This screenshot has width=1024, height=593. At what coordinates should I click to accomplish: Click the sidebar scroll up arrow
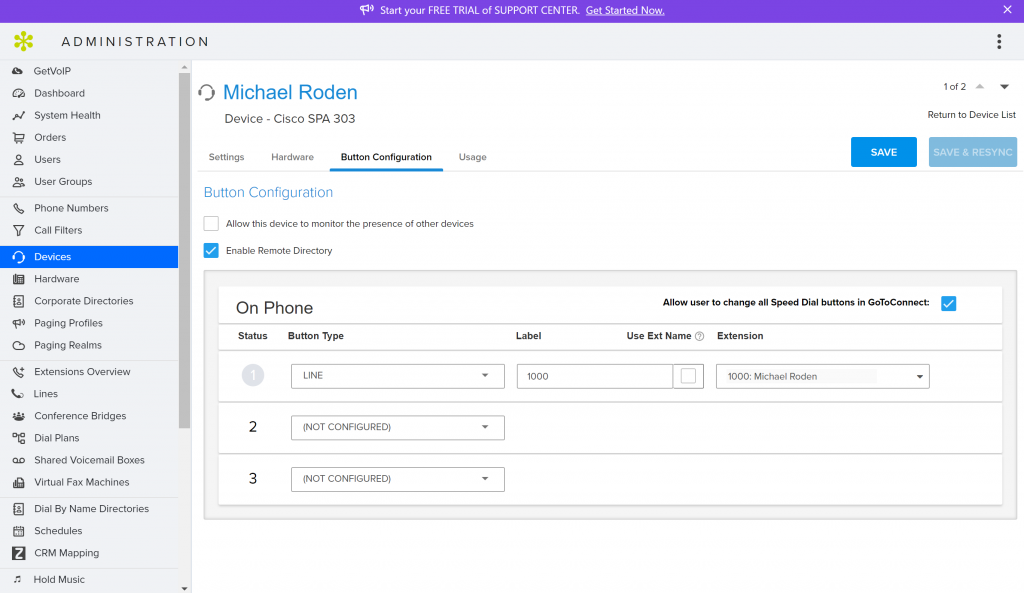click(184, 67)
